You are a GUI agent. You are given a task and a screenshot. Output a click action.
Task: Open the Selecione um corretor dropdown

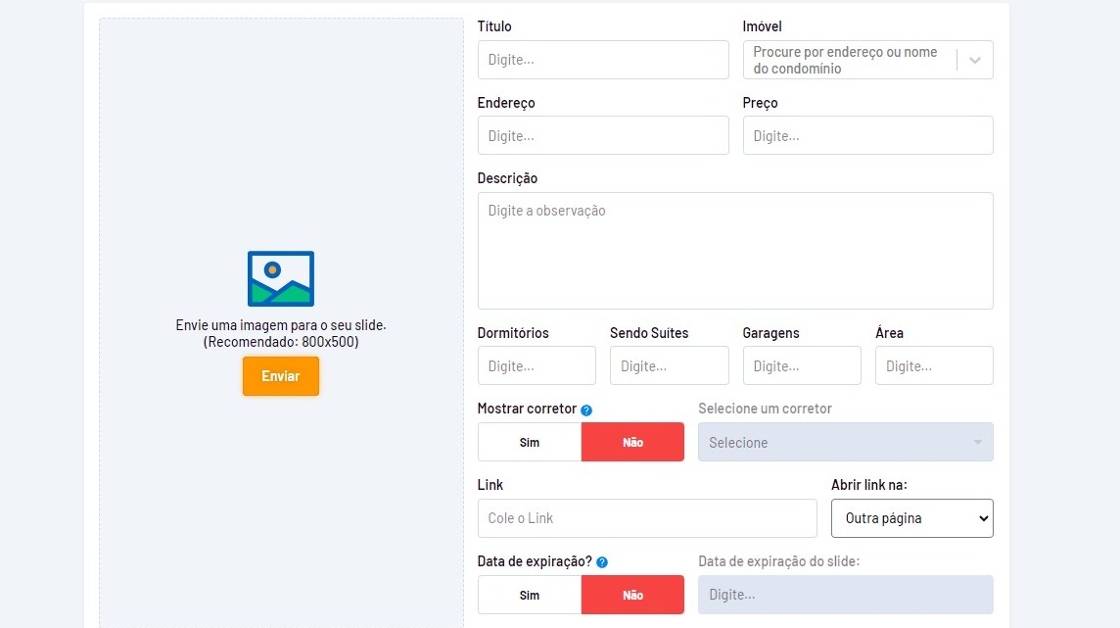845,442
